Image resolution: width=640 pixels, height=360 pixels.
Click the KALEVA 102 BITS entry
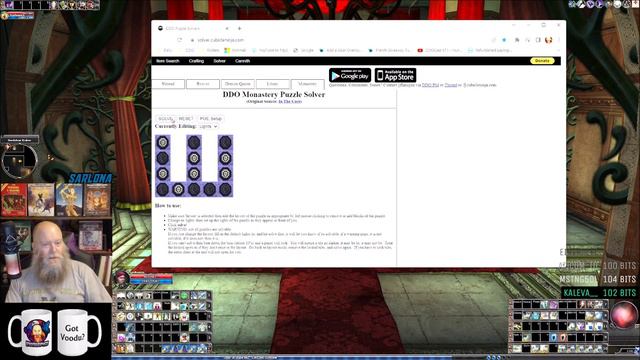600,293
